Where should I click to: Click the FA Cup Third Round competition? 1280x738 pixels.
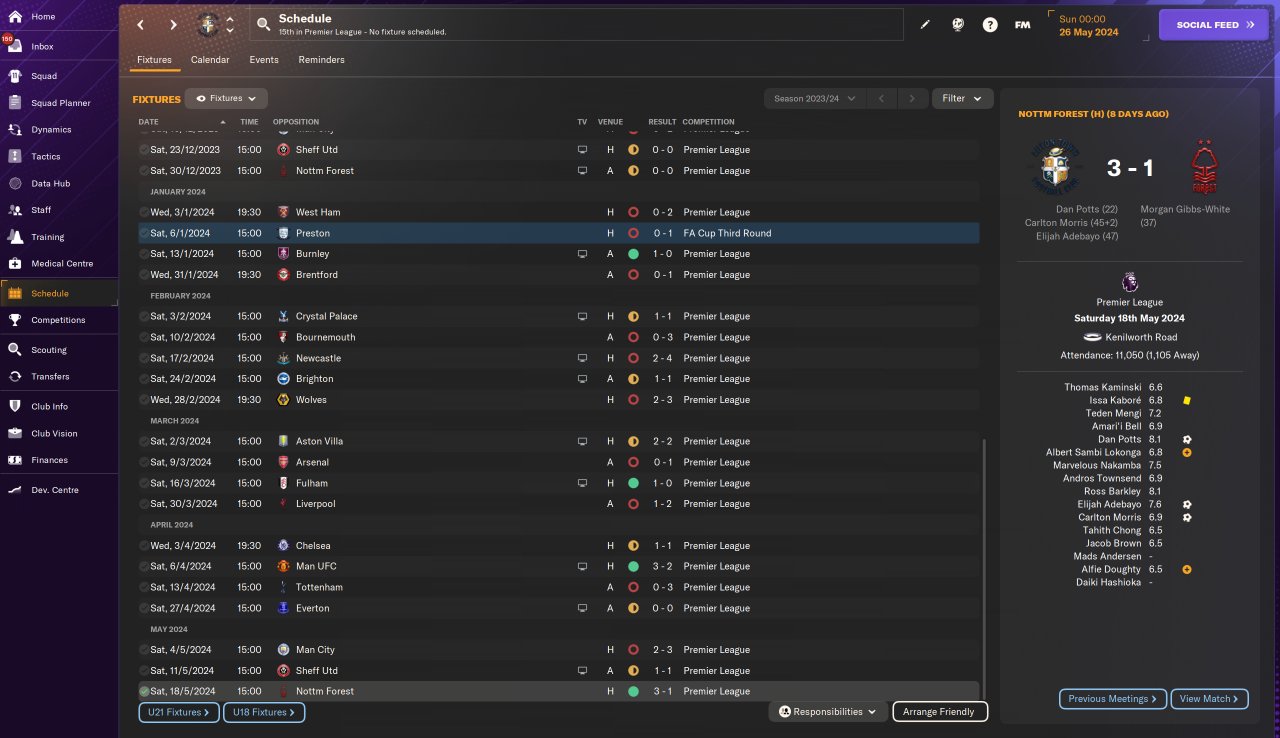click(727, 233)
